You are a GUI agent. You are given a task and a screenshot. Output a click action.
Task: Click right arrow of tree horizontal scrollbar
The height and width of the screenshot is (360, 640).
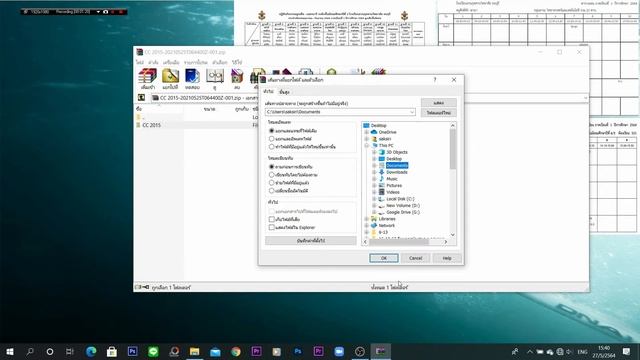click(x=446, y=242)
